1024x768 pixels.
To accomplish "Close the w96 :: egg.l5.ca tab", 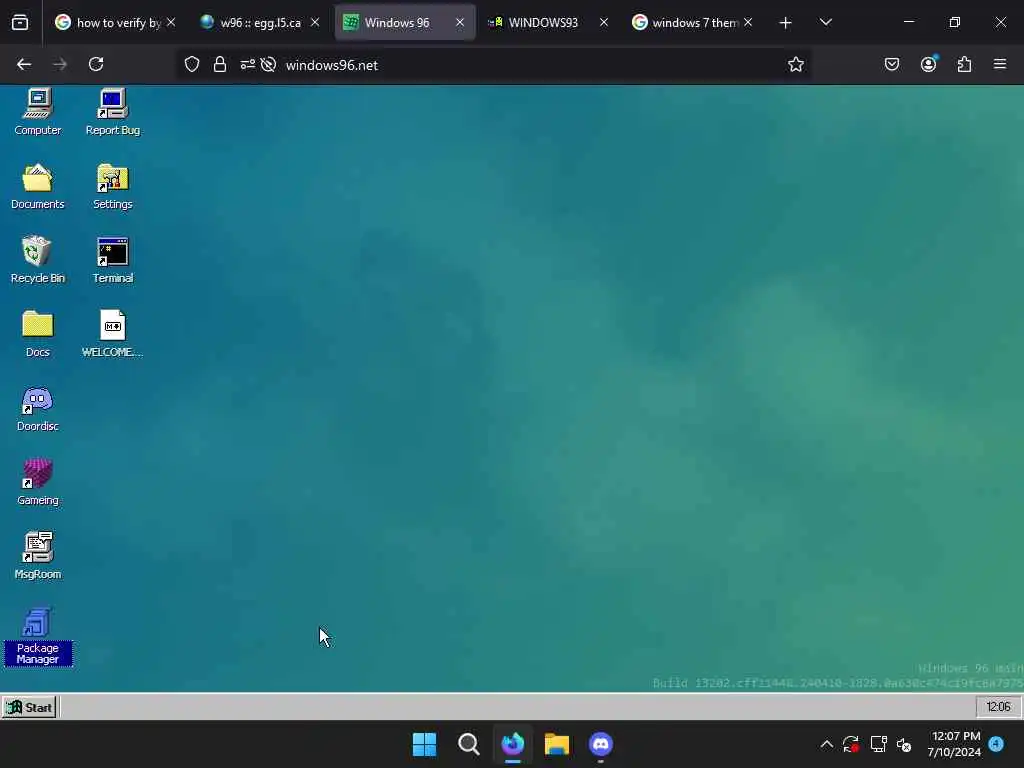I will pyautogui.click(x=315, y=22).
